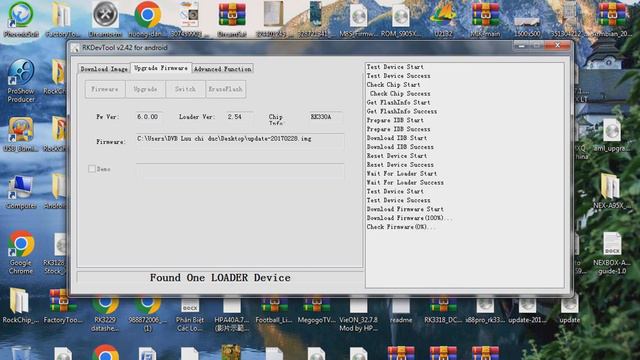Image resolution: width=640 pixels, height=360 pixels.
Task: Open the symbian_20 archive icon
Action: (612, 20)
